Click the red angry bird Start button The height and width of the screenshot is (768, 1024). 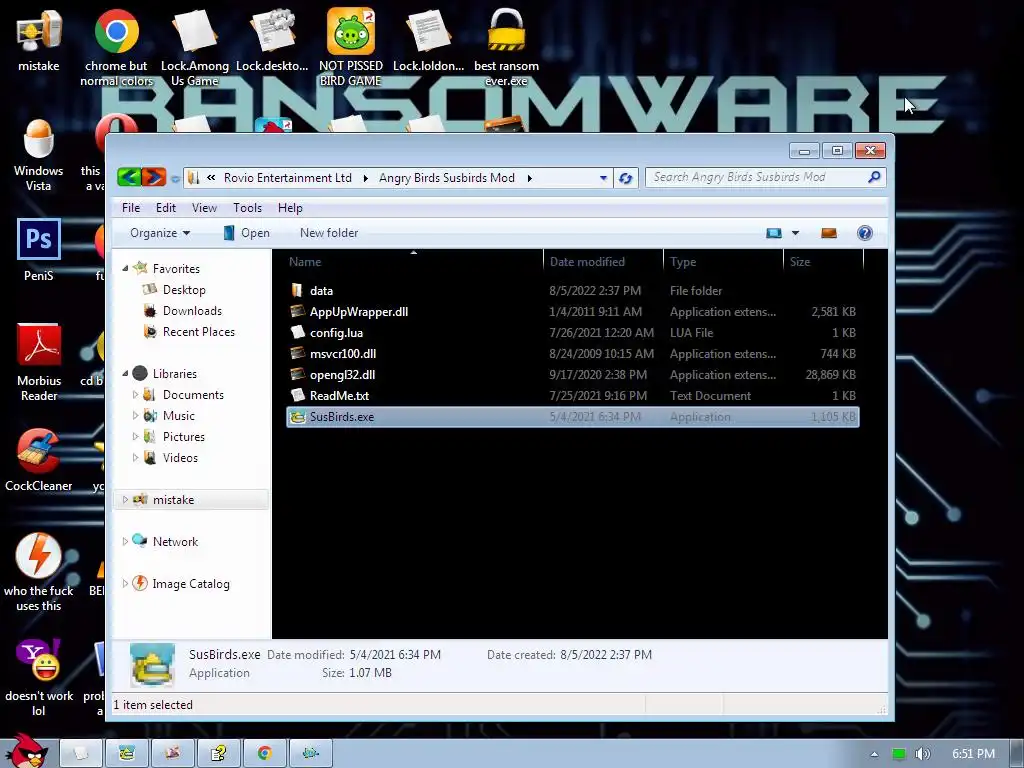coord(25,751)
